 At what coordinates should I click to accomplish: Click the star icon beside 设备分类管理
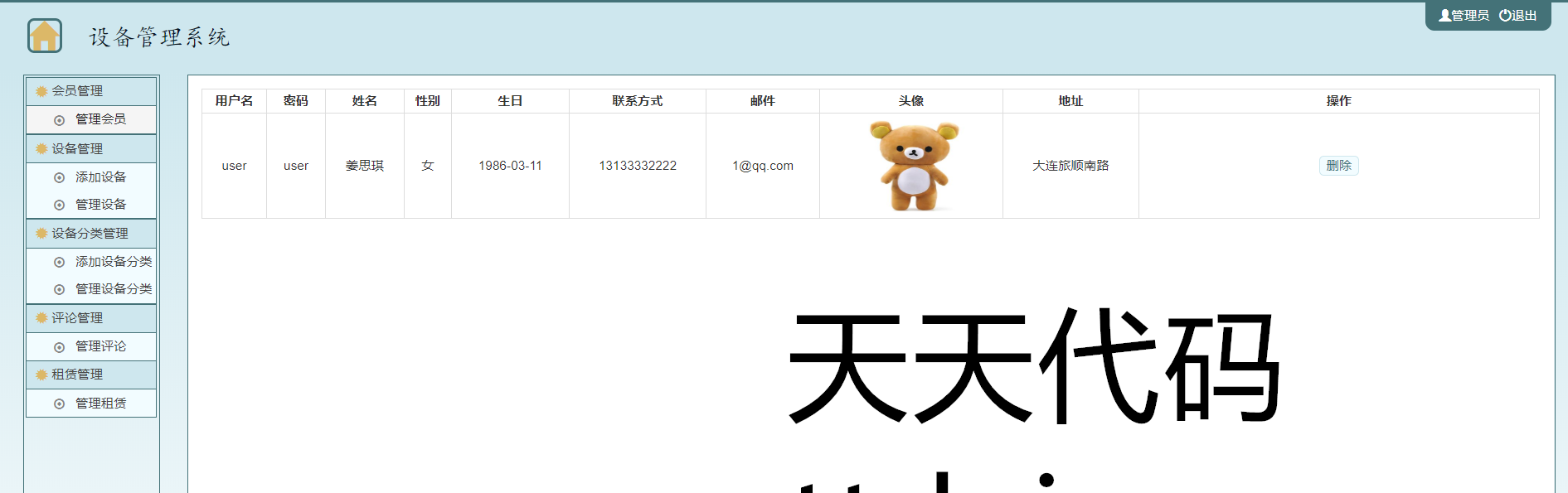pos(41,234)
